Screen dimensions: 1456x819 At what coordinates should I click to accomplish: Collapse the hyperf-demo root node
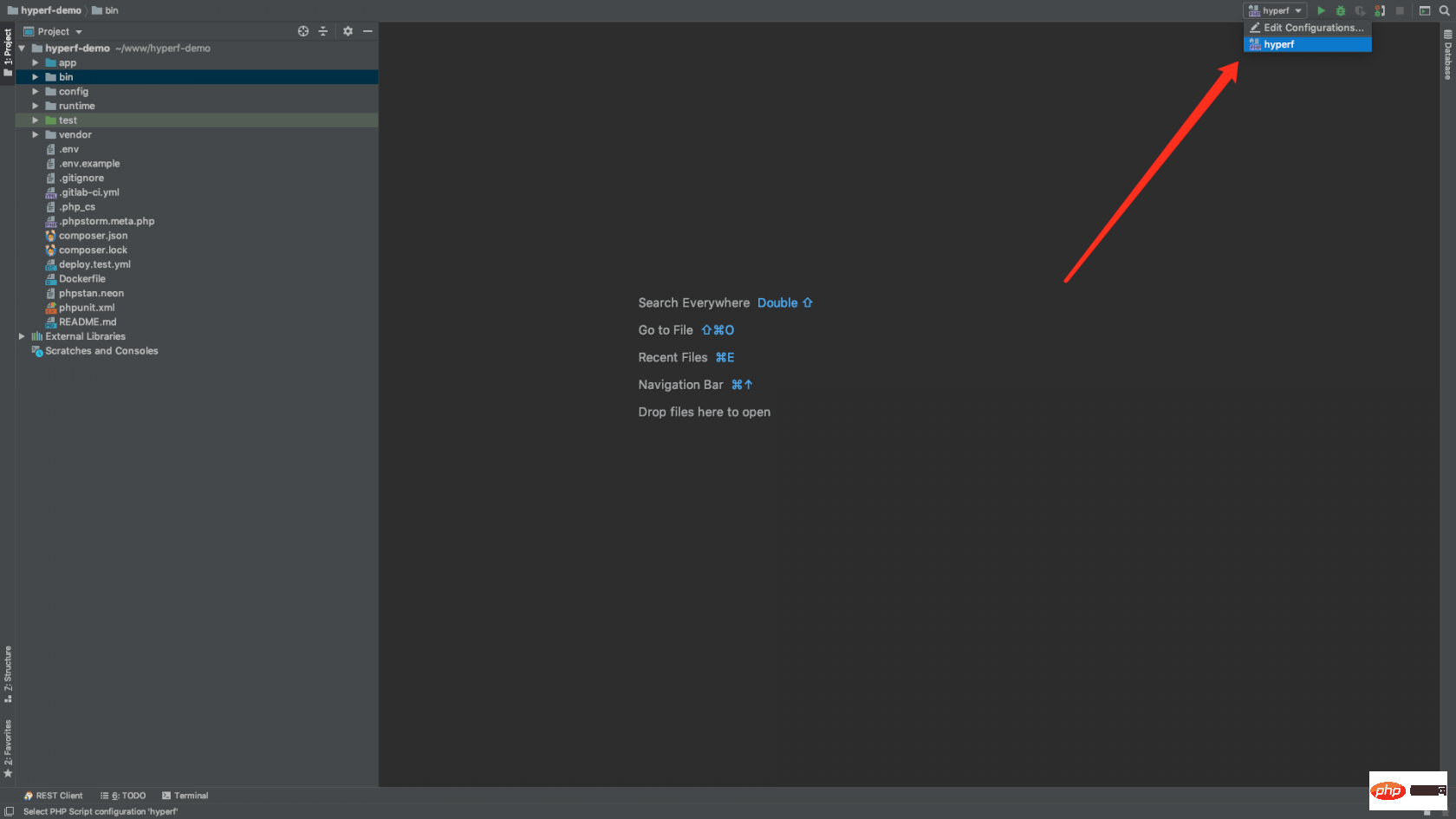[x=22, y=49]
